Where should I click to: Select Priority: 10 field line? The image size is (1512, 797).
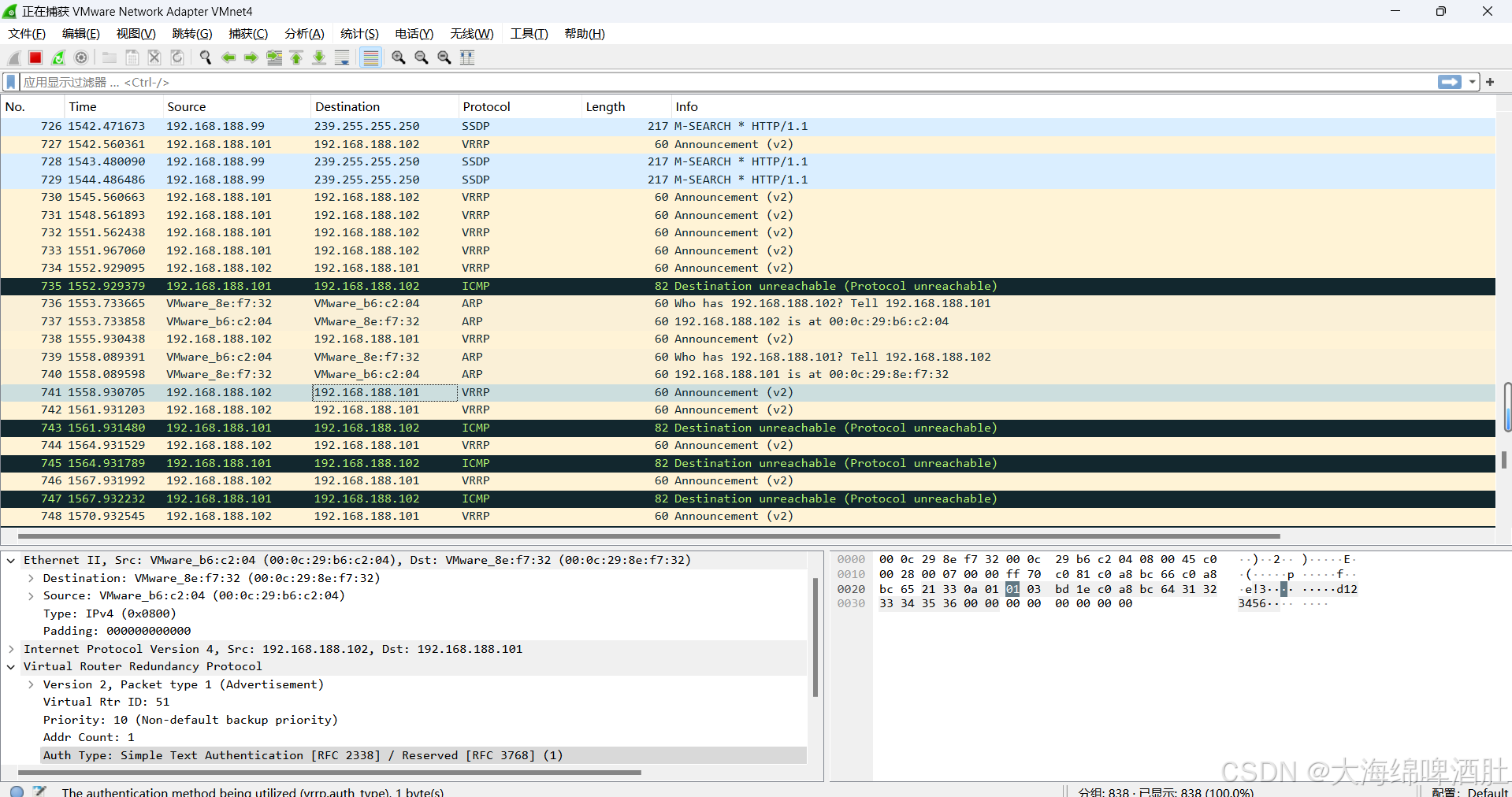(x=190, y=720)
